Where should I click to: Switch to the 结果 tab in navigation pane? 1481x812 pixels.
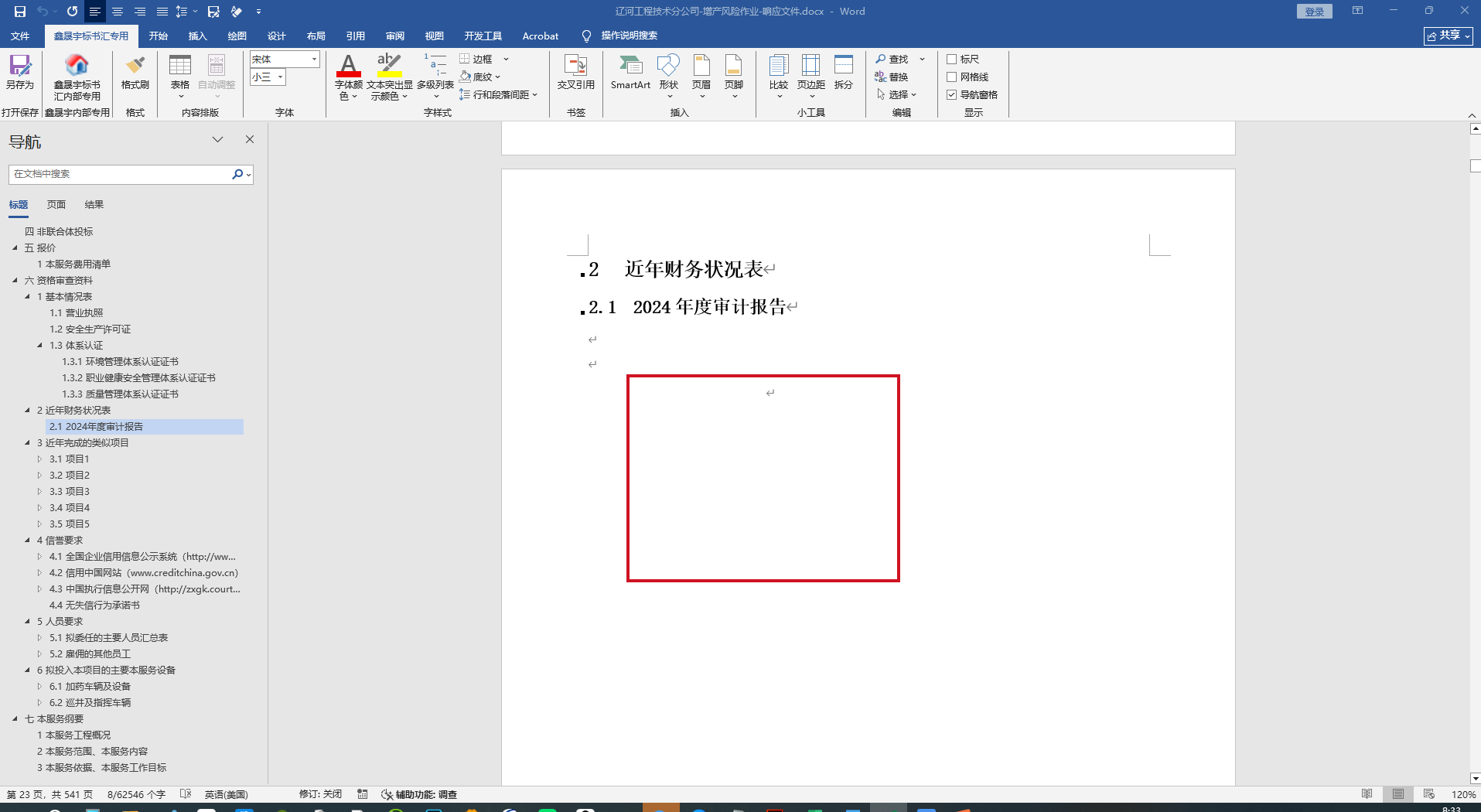coord(94,205)
